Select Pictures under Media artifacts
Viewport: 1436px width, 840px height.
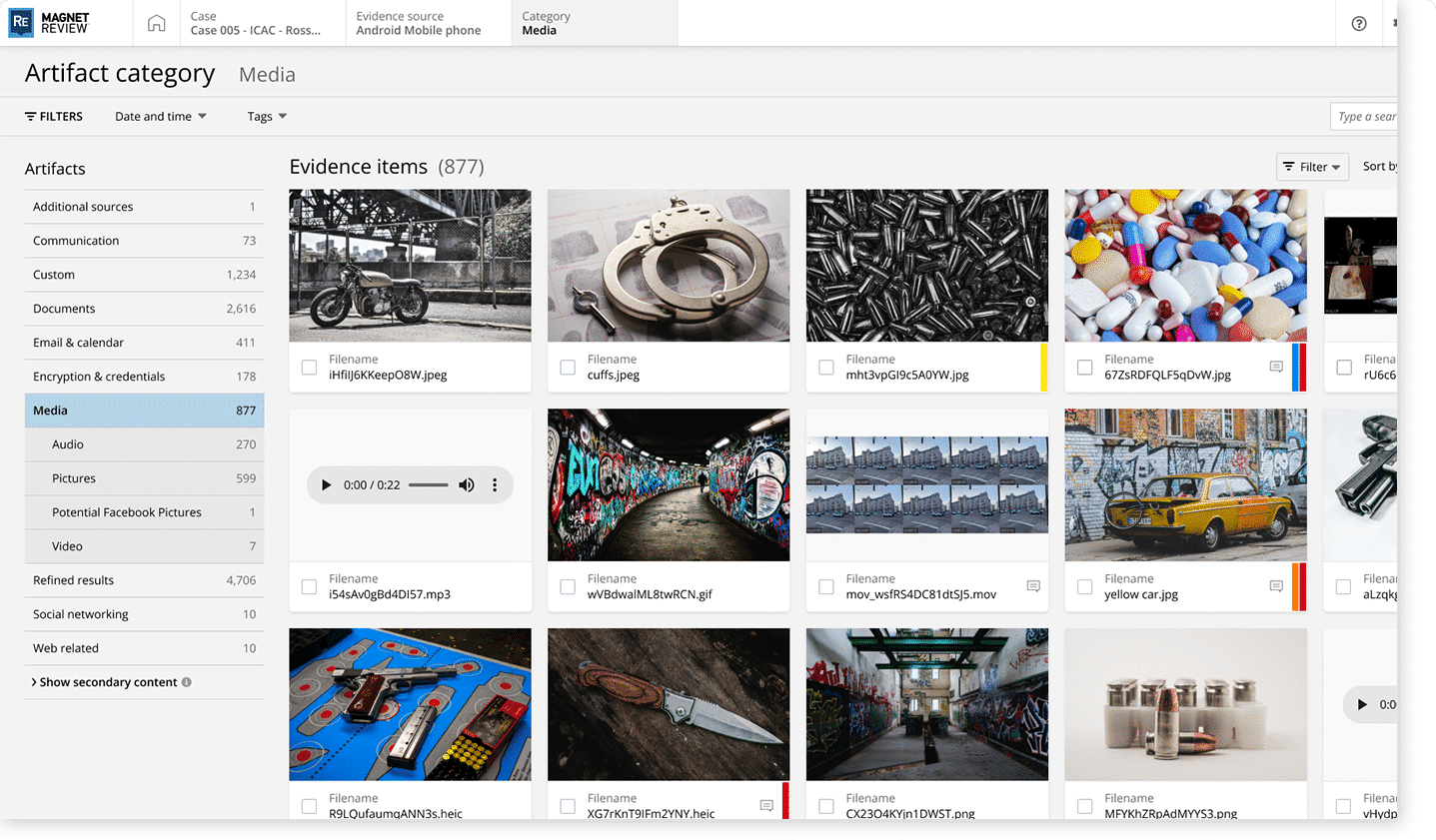pyautogui.click(x=74, y=478)
